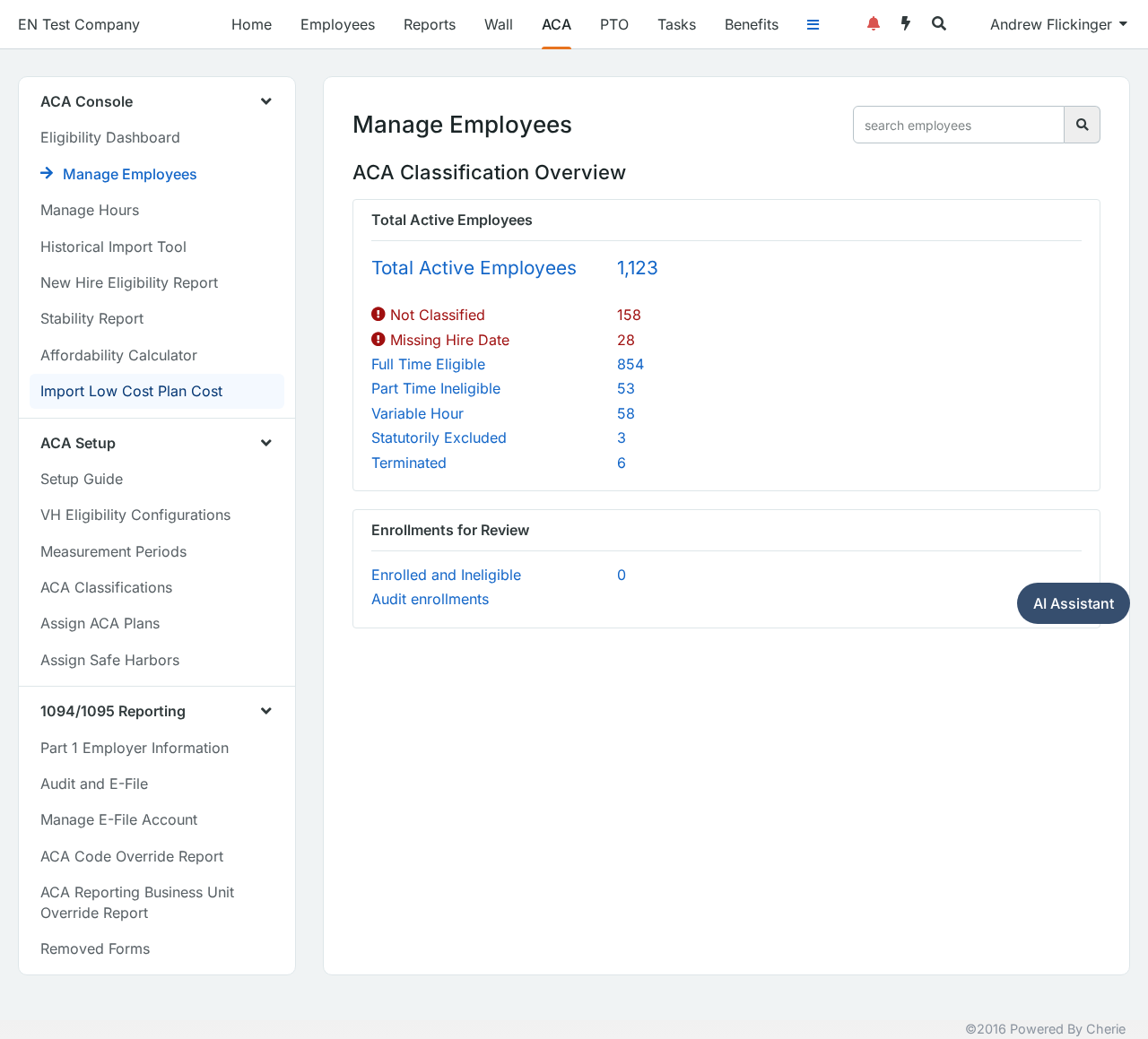
Task: Click the Audit enrollments link
Action: 430,599
